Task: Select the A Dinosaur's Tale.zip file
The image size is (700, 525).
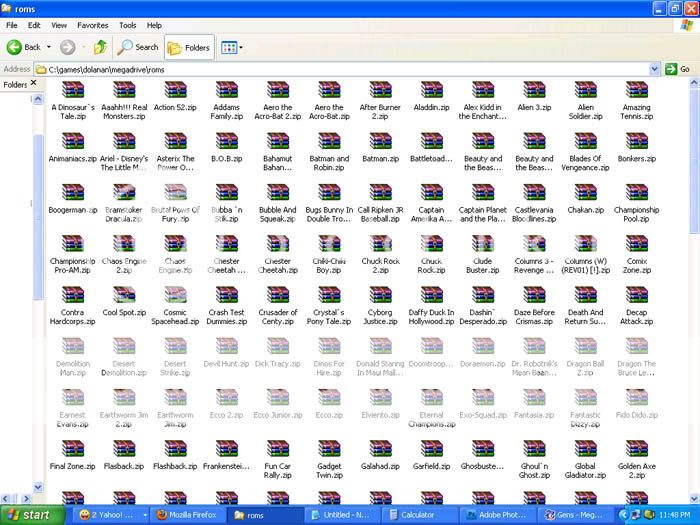Action: [73, 100]
